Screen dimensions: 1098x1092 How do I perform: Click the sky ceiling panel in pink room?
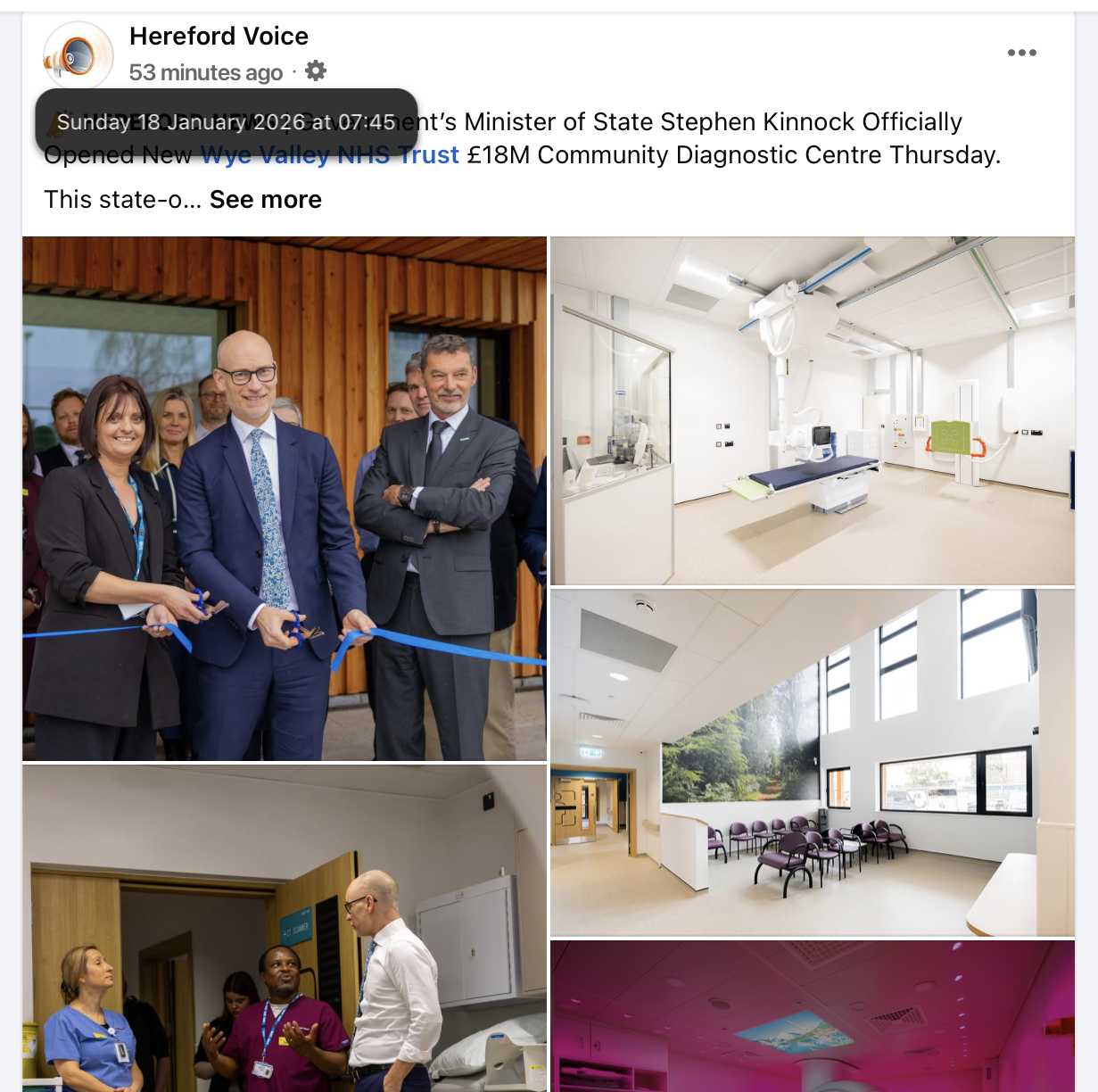792,1033
